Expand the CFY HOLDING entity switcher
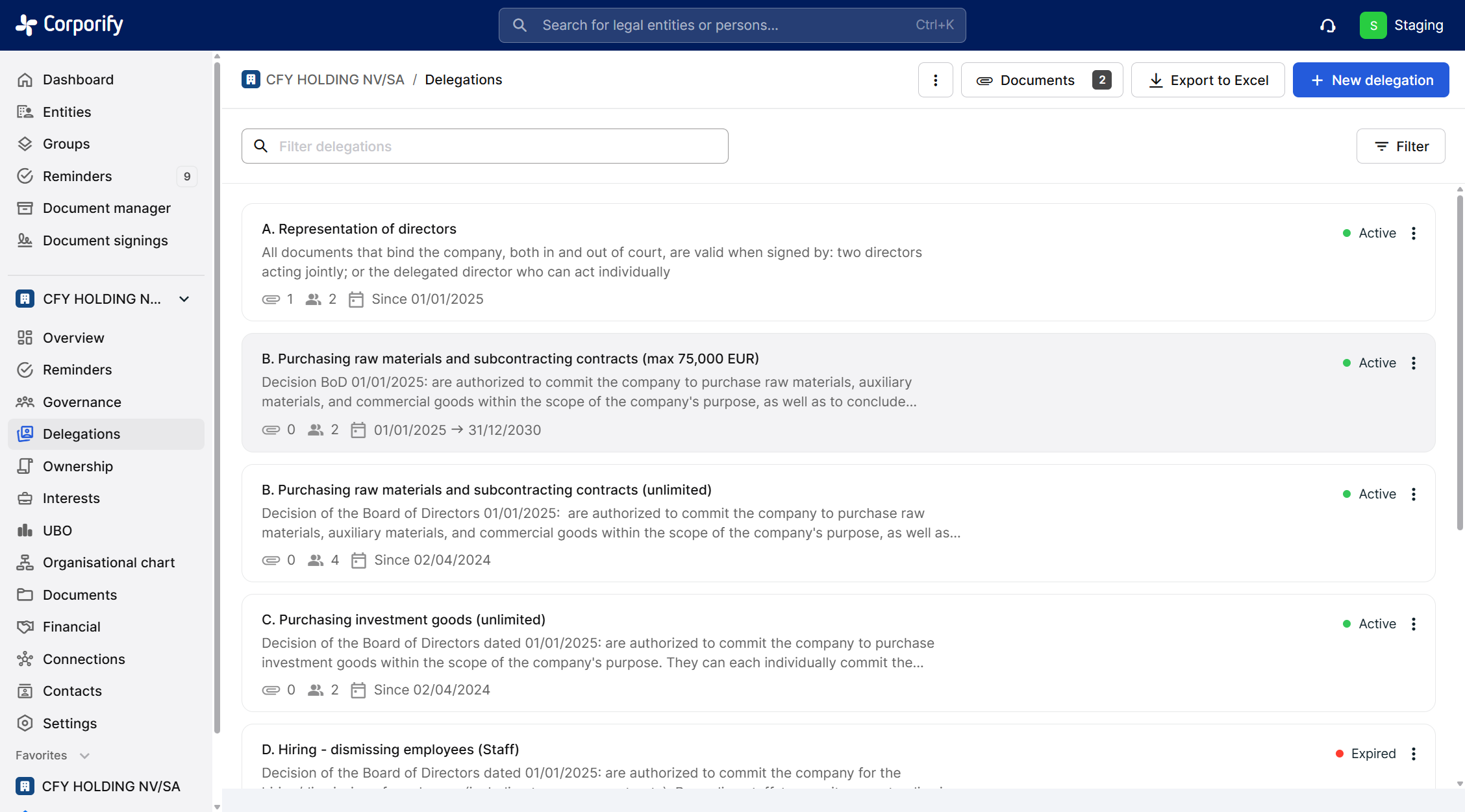Viewport: 1465px width, 812px height. pyautogui.click(x=184, y=299)
